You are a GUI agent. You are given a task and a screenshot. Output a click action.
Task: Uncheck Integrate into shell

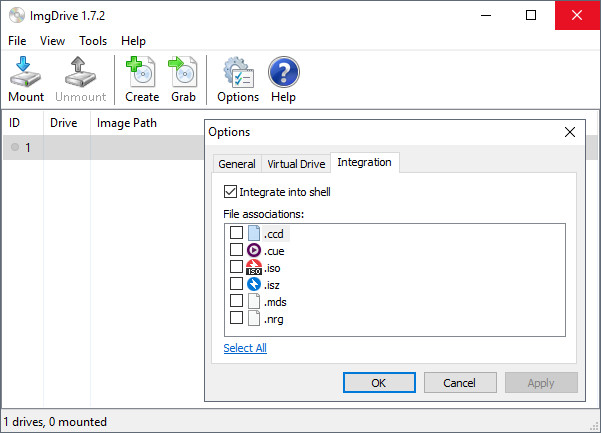point(231,192)
